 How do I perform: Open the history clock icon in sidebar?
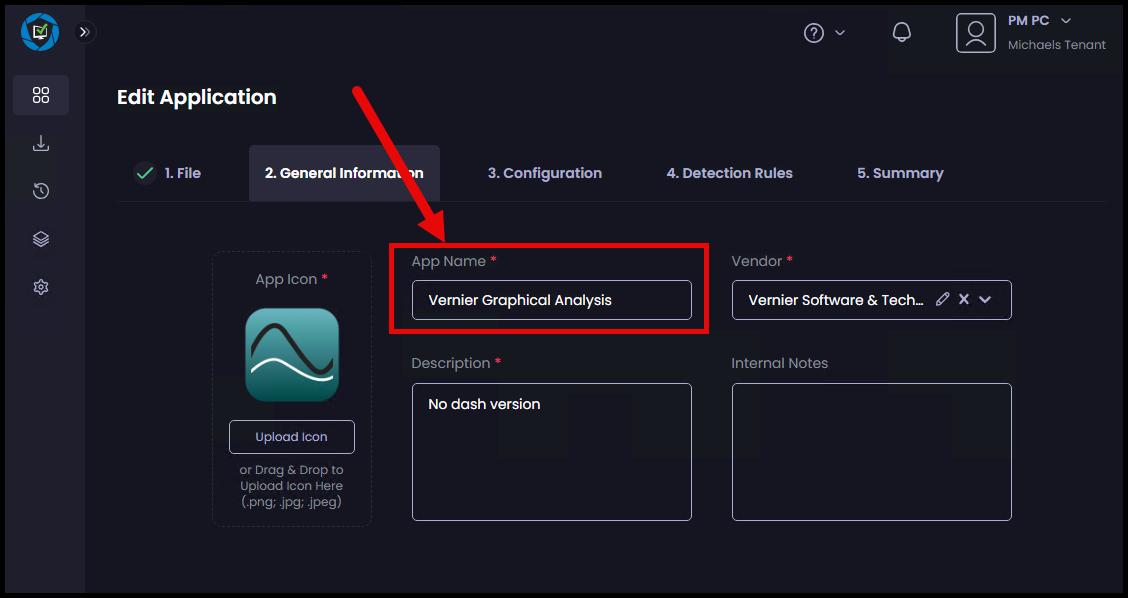click(x=41, y=191)
